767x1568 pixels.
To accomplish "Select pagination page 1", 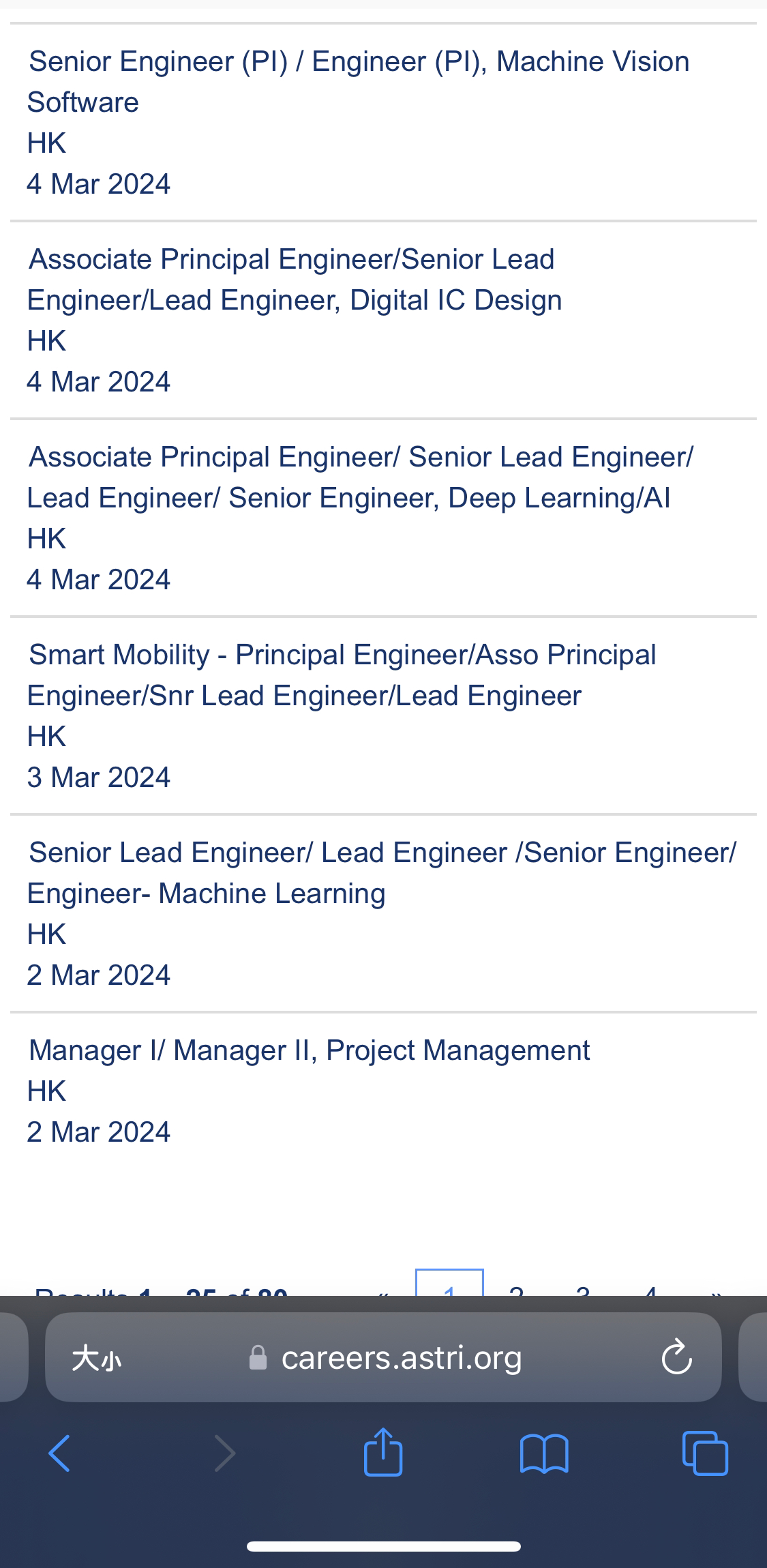I will (x=449, y=1286).
